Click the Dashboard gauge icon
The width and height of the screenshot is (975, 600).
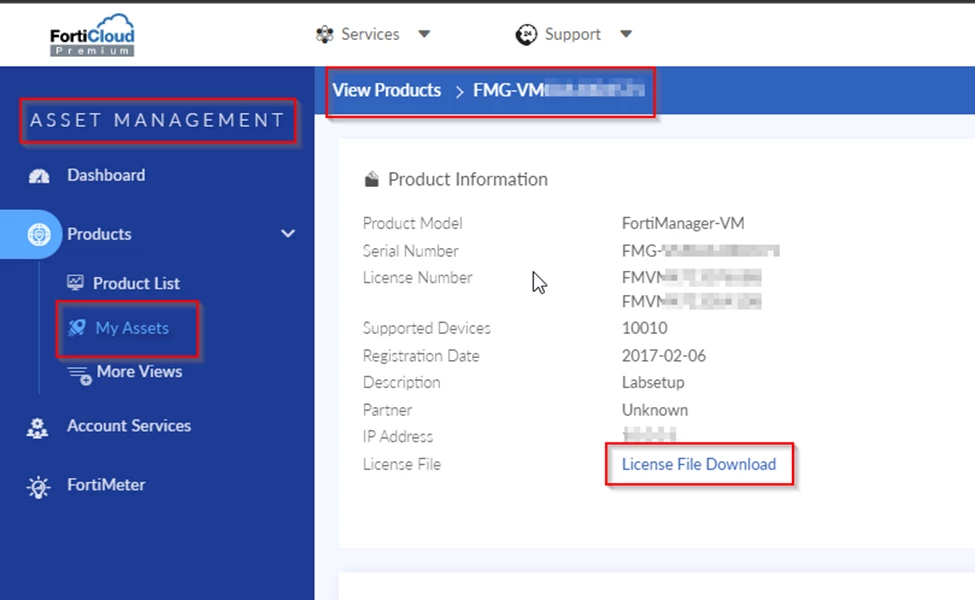[39, 176]
